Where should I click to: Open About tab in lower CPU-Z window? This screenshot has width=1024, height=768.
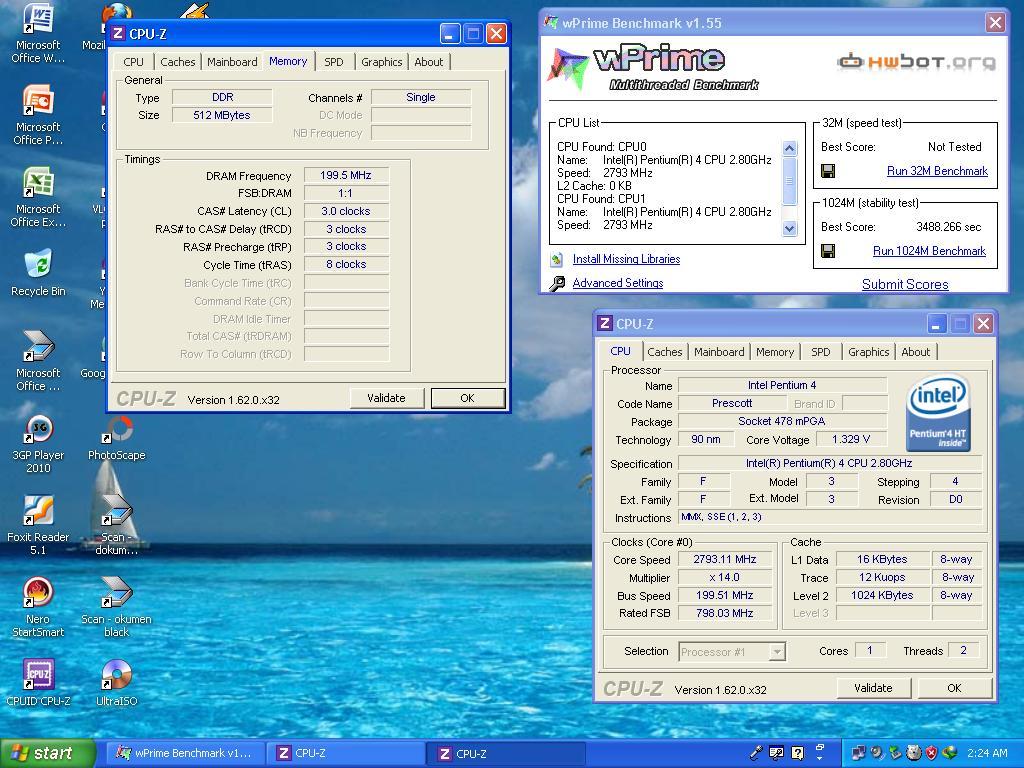916,352
